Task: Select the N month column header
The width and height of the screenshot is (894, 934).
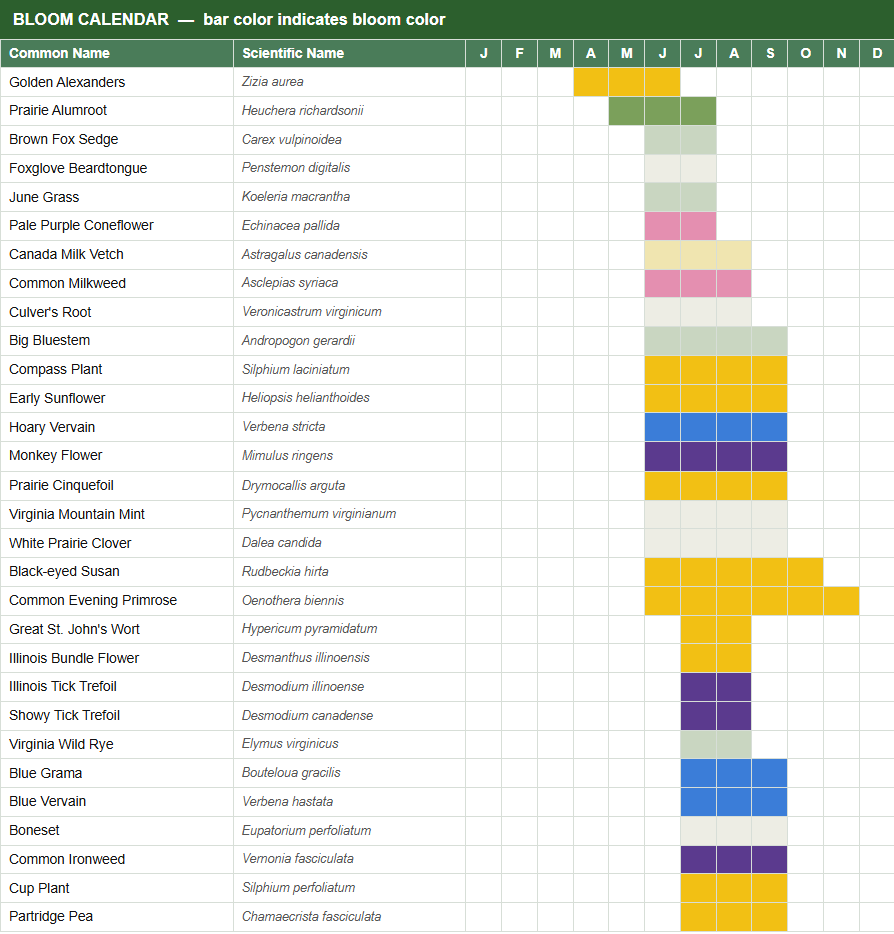Action: (x=842, y=54)
